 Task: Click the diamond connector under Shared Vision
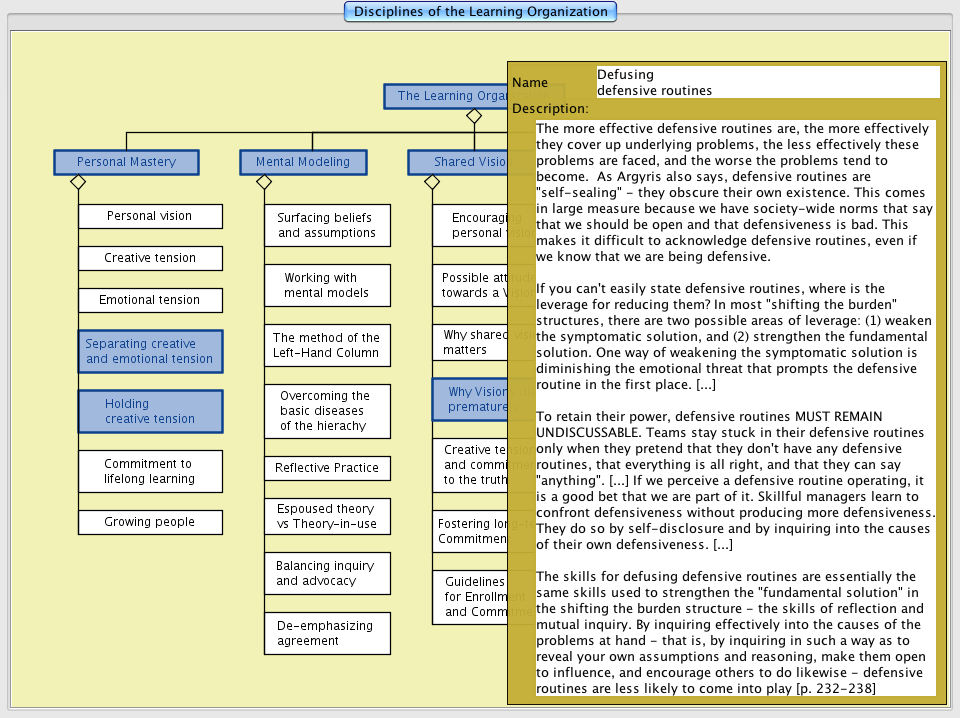click(x=432, y=182)
